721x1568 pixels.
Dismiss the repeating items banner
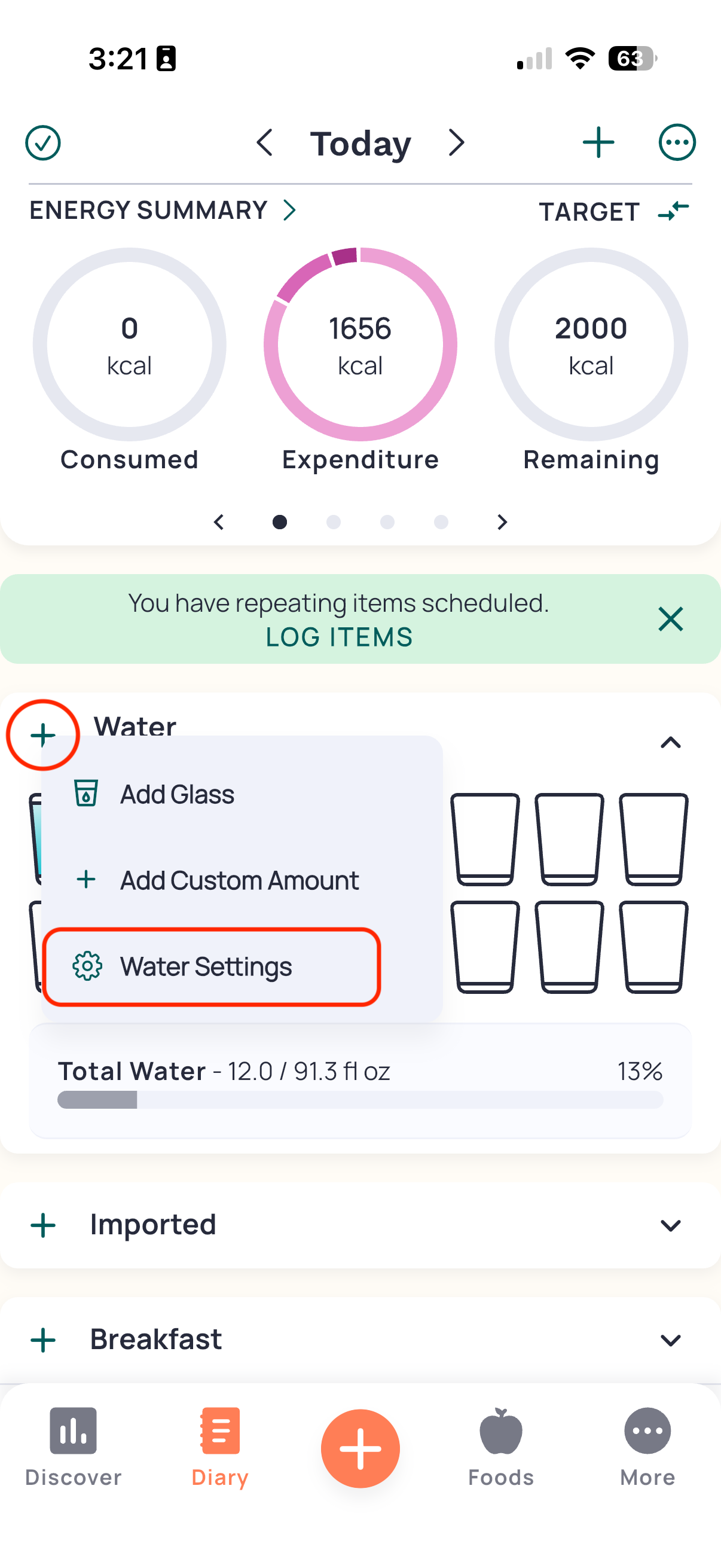click(x=671, y=619)
